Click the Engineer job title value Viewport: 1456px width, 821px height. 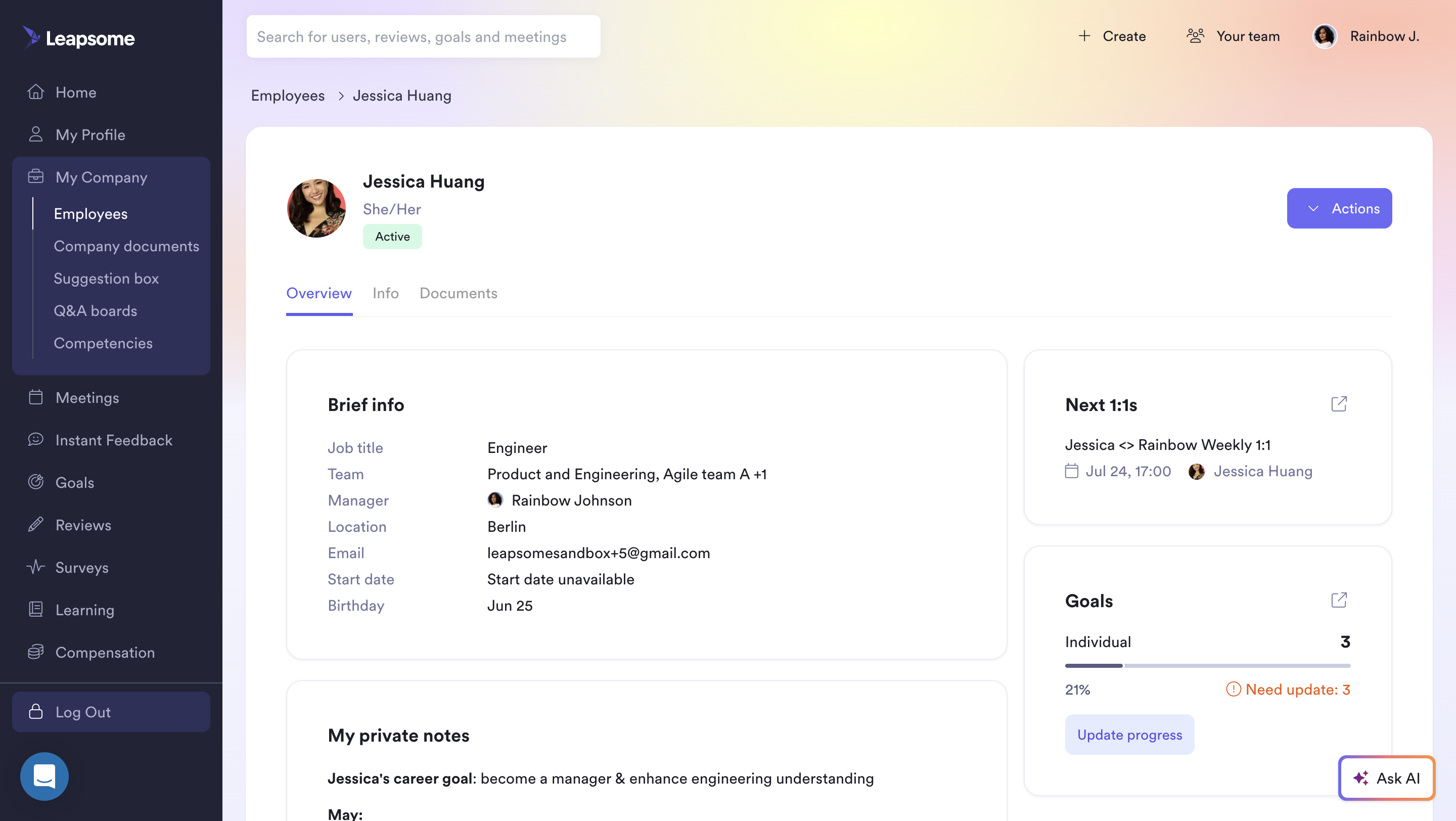tap(517, 447)
